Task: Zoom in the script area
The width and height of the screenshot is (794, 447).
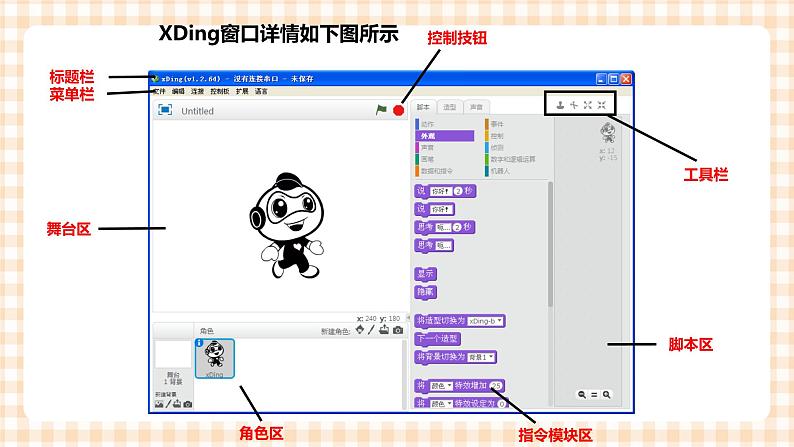Action: 607,394
